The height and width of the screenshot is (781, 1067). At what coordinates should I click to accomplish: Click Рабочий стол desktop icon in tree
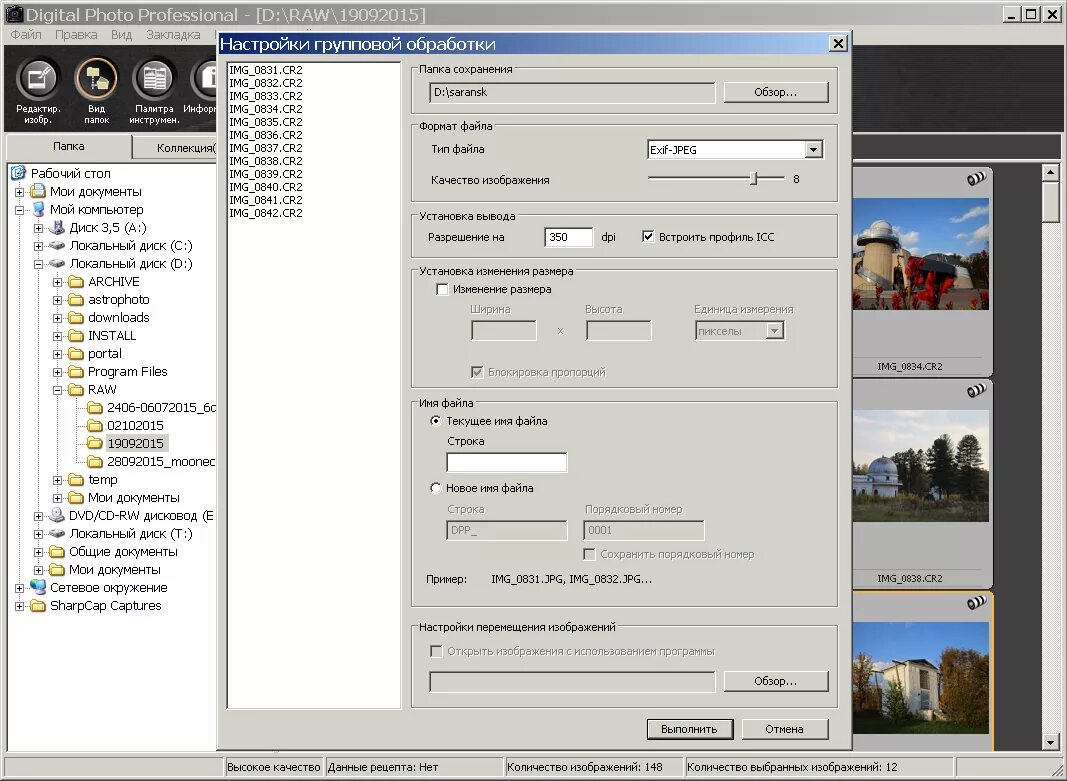(18, 173)
